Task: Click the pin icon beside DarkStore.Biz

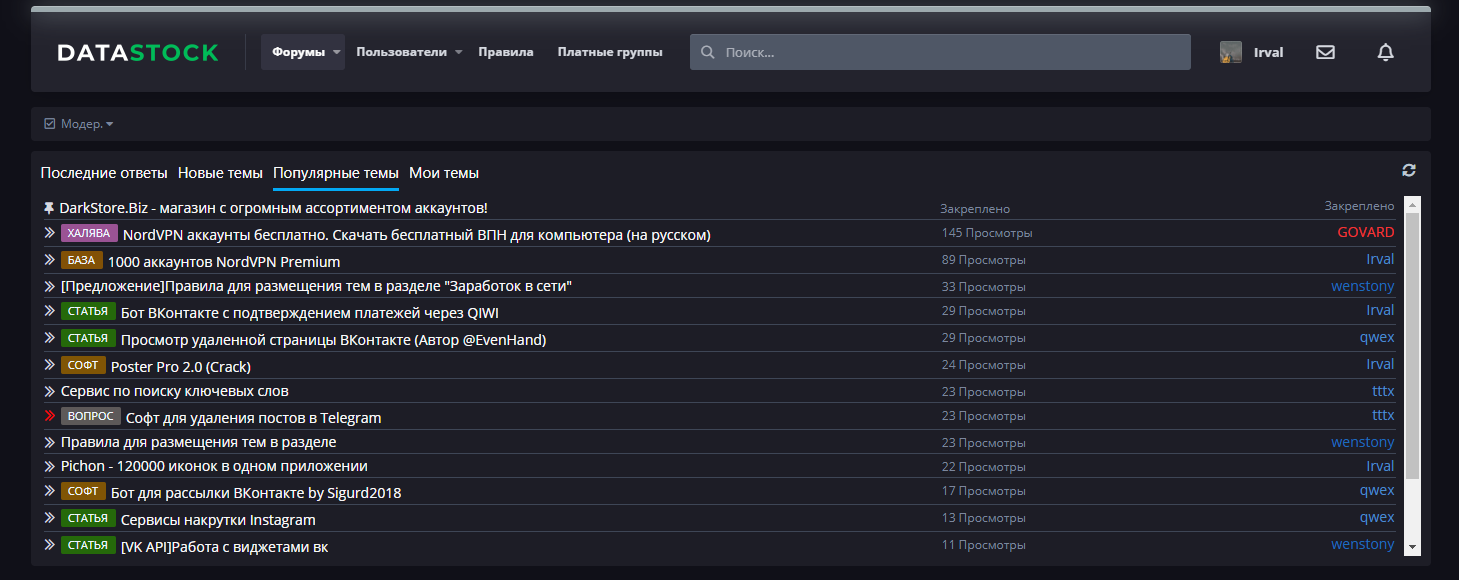Action: tap(49, 208)
